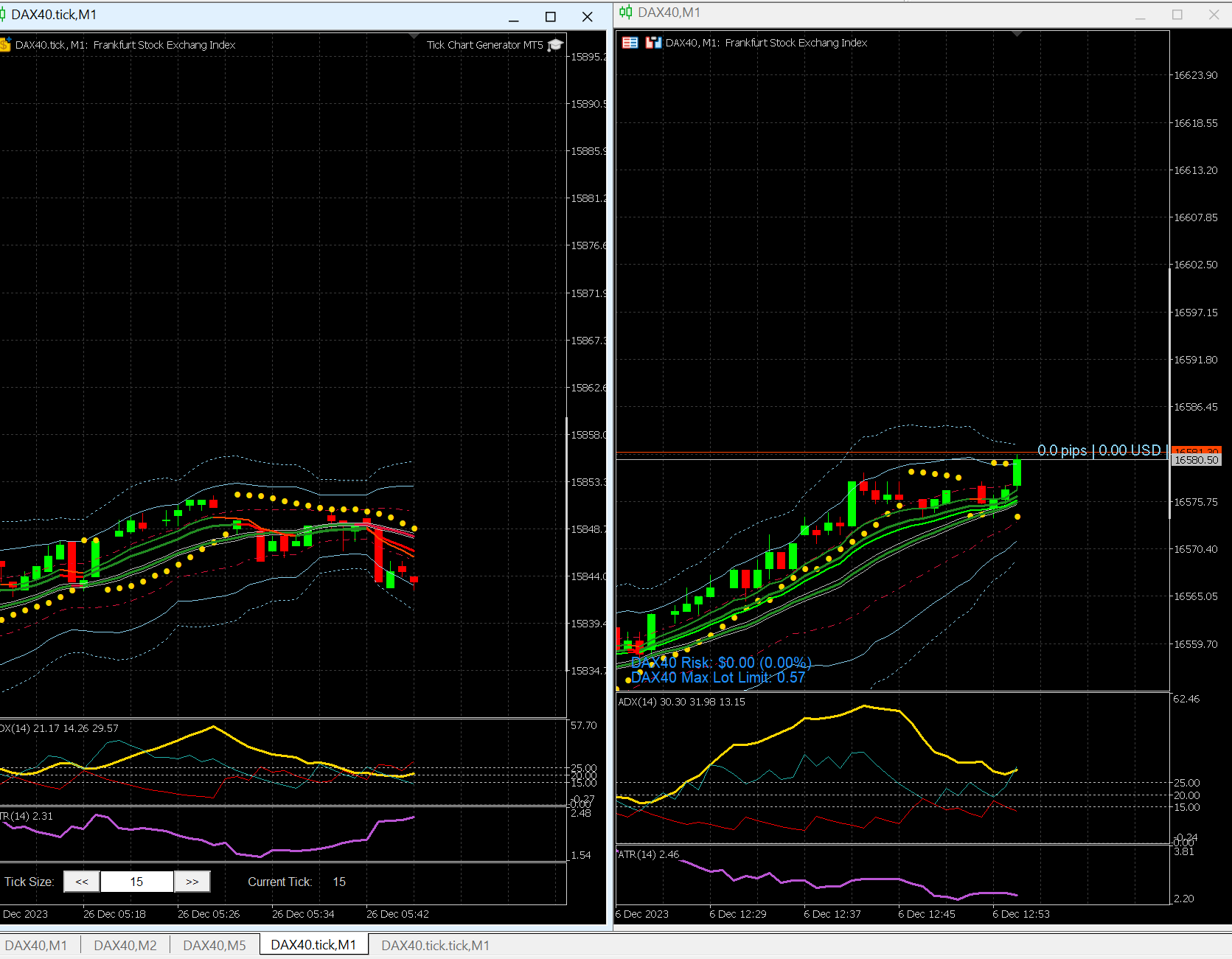Click the Tick Size input field
The height and width of the screenshot is (959, 1232).
click(137, 882)
